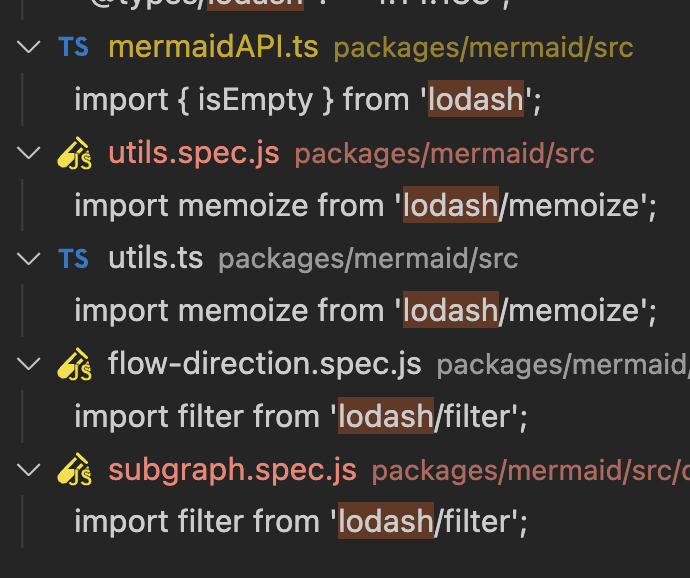Open the lodash/memoize match under utils.ts
The height and width of the screenshot is (578, 690).
tap(365, 311)
